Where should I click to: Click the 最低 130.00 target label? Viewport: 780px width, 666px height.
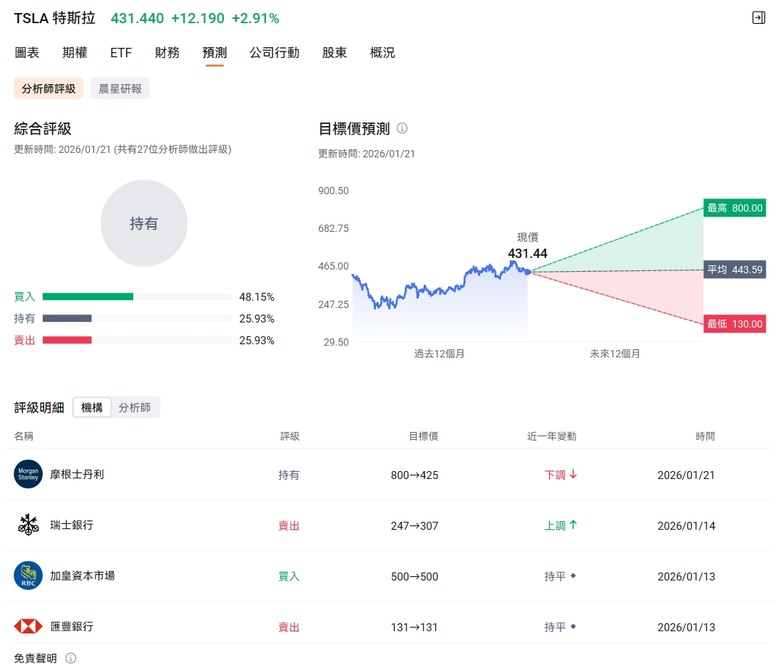(735, 324)
